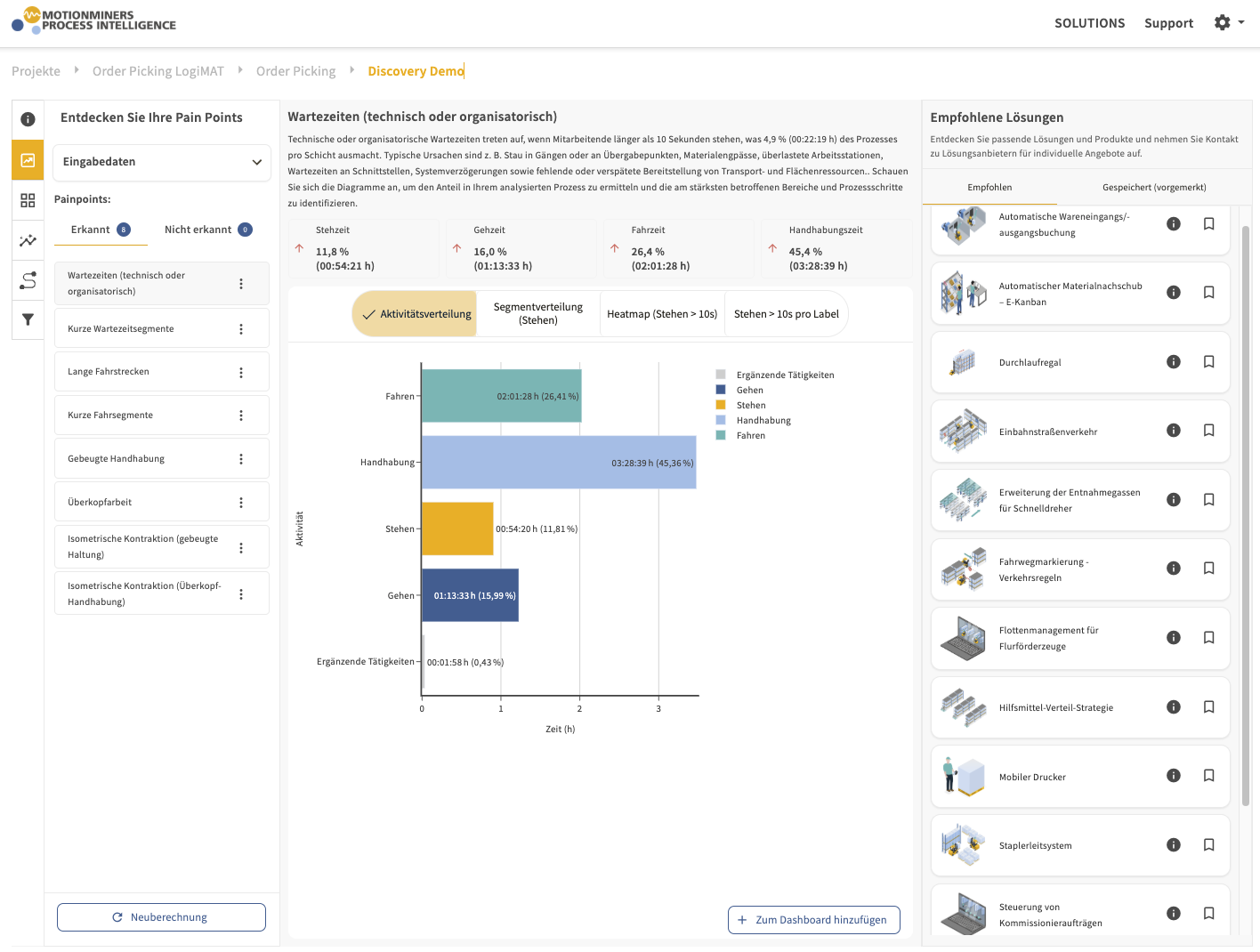Bookmark the Einbahnstraßenverkehr solution
This screenshot has width=1260, height=952.
pos(1208,431)
